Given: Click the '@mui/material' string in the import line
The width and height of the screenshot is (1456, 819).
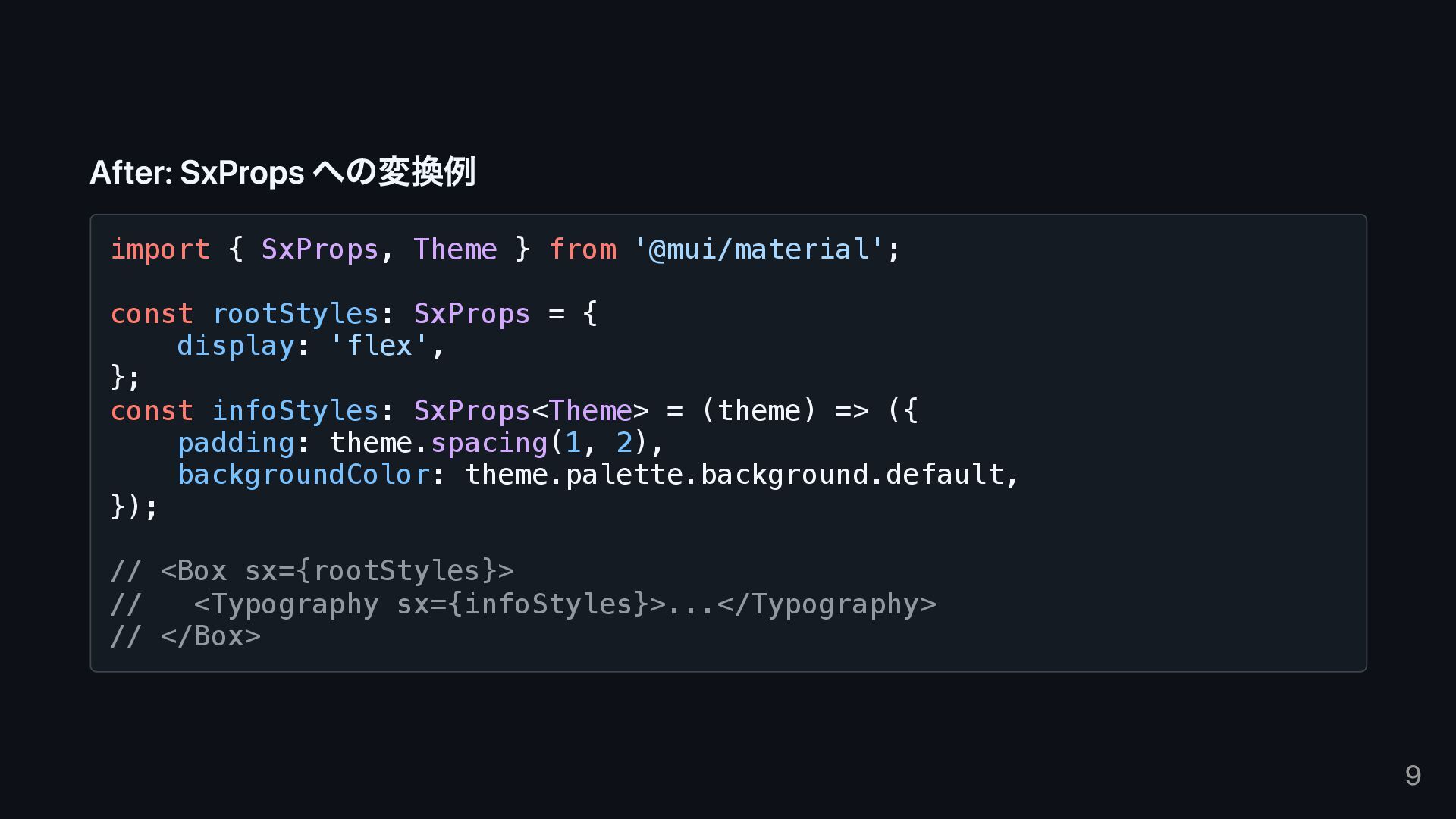Looking at the screenshot, I should click(x=758, y=249).
